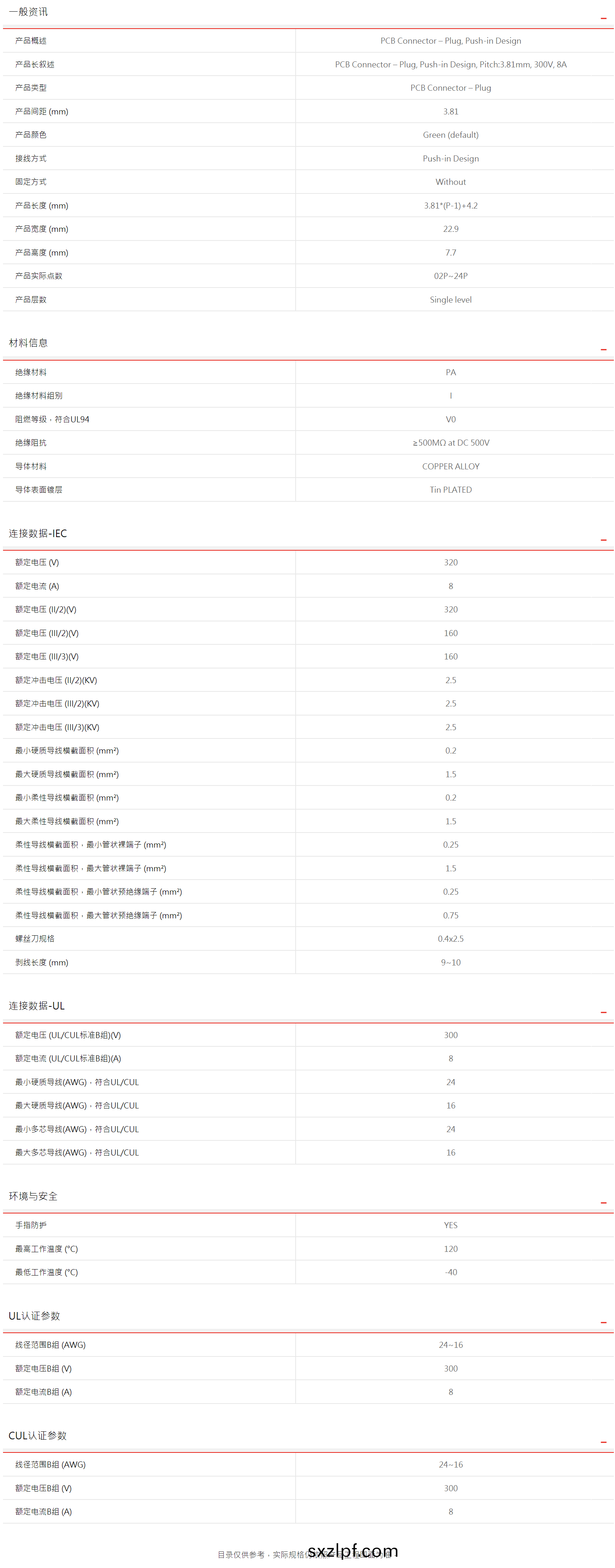Screen dimensions: 615x1568
Task: Click the Green (default) color value
Action: click(450, 135)
